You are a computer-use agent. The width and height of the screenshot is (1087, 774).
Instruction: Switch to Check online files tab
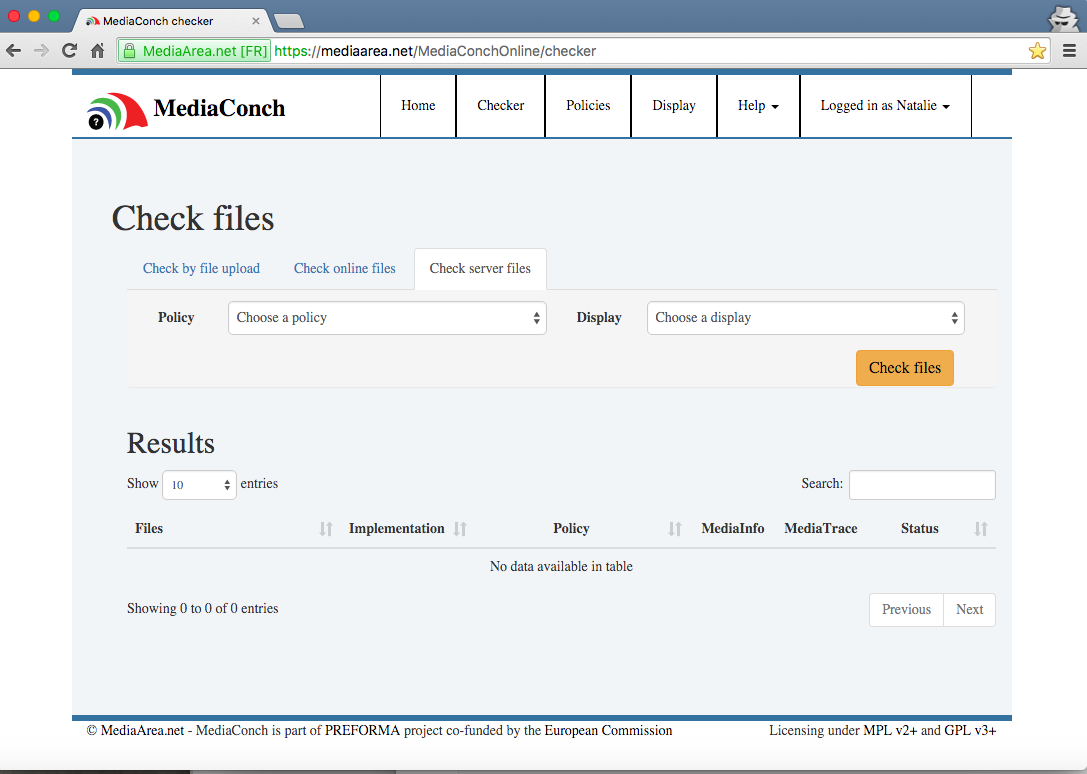[x=345, y=268]
